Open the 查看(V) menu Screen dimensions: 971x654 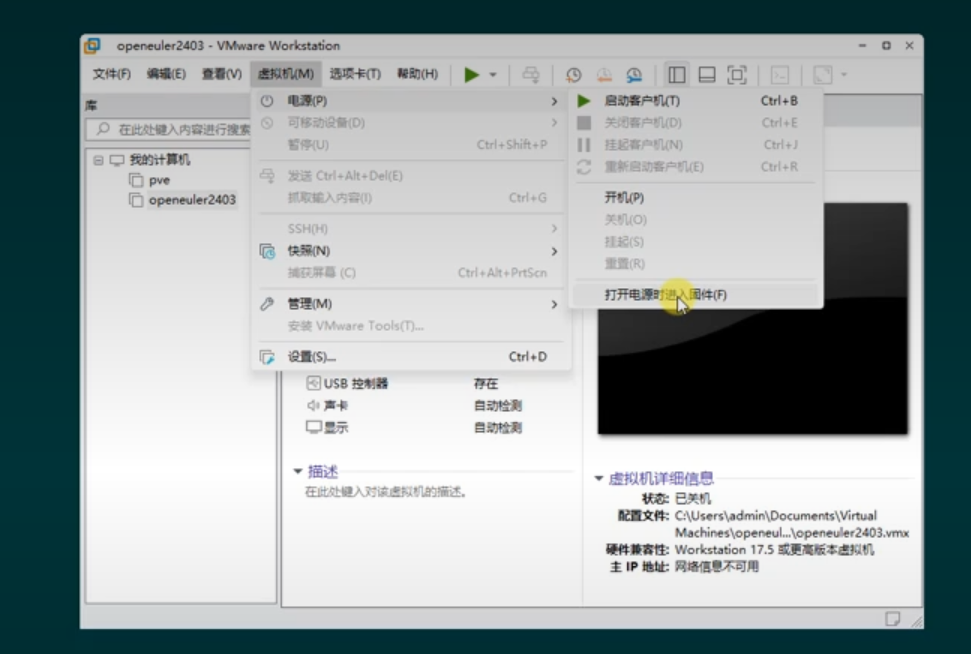point(222,74)
